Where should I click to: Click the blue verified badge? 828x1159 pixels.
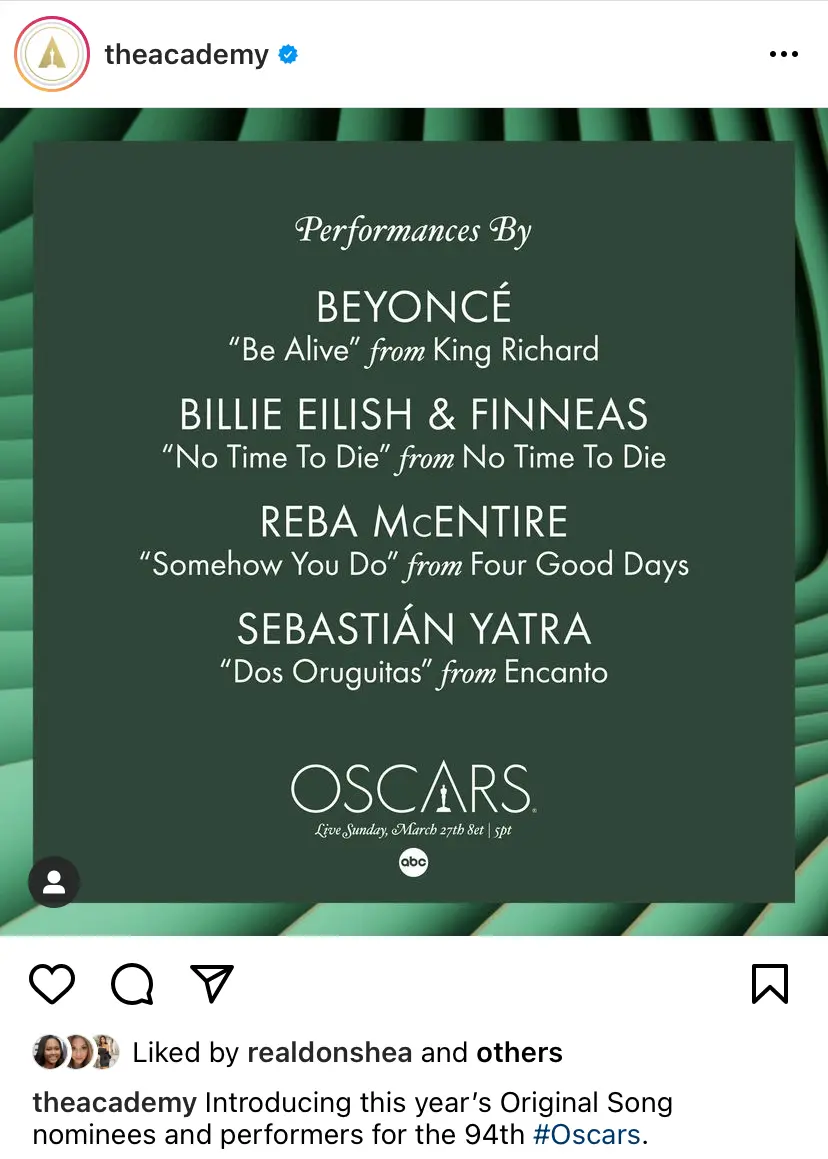(x=288, y=54)
